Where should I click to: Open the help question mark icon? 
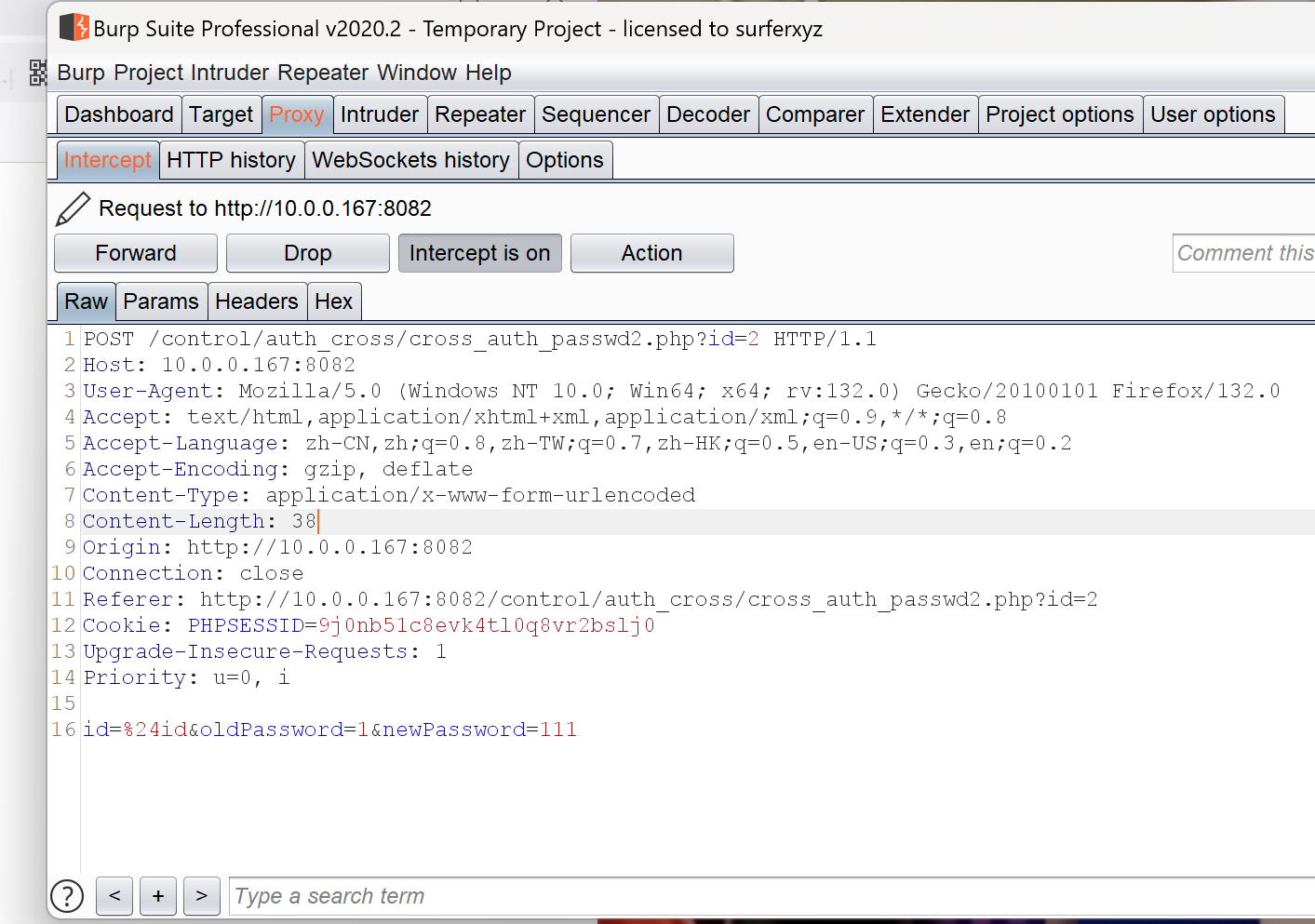[x=67, y=896]
